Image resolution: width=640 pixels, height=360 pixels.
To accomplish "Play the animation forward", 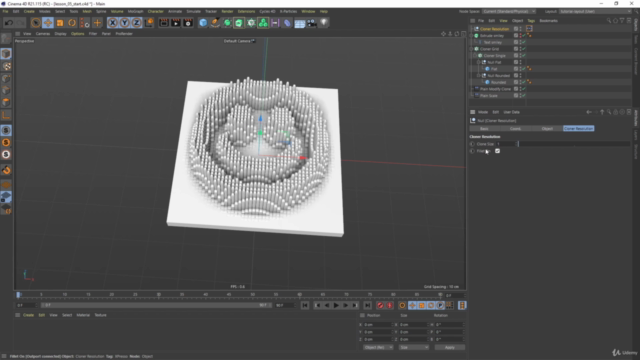I will [336, 305].
